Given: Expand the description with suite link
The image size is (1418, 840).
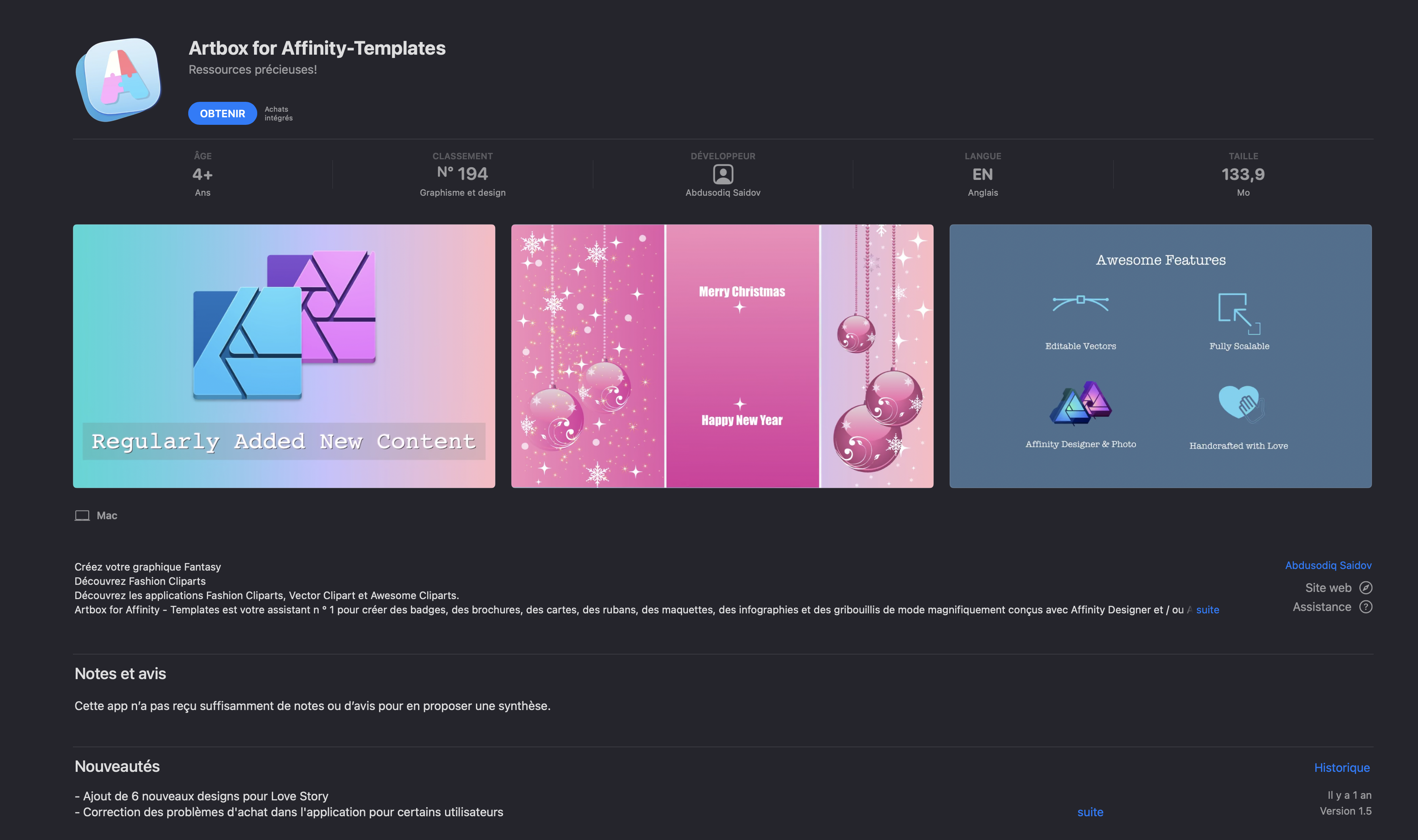Looking at the screenshot, I should pos(1208,610).
